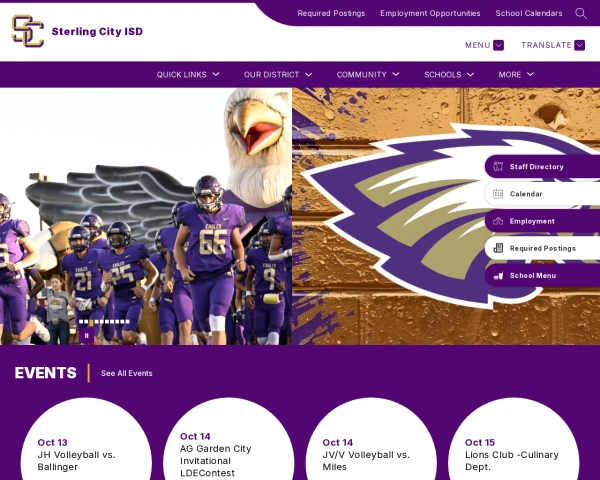600x480 pixels.
Task: Toggle the MENU dropdown arrow
Action: [x=498, y=45]
